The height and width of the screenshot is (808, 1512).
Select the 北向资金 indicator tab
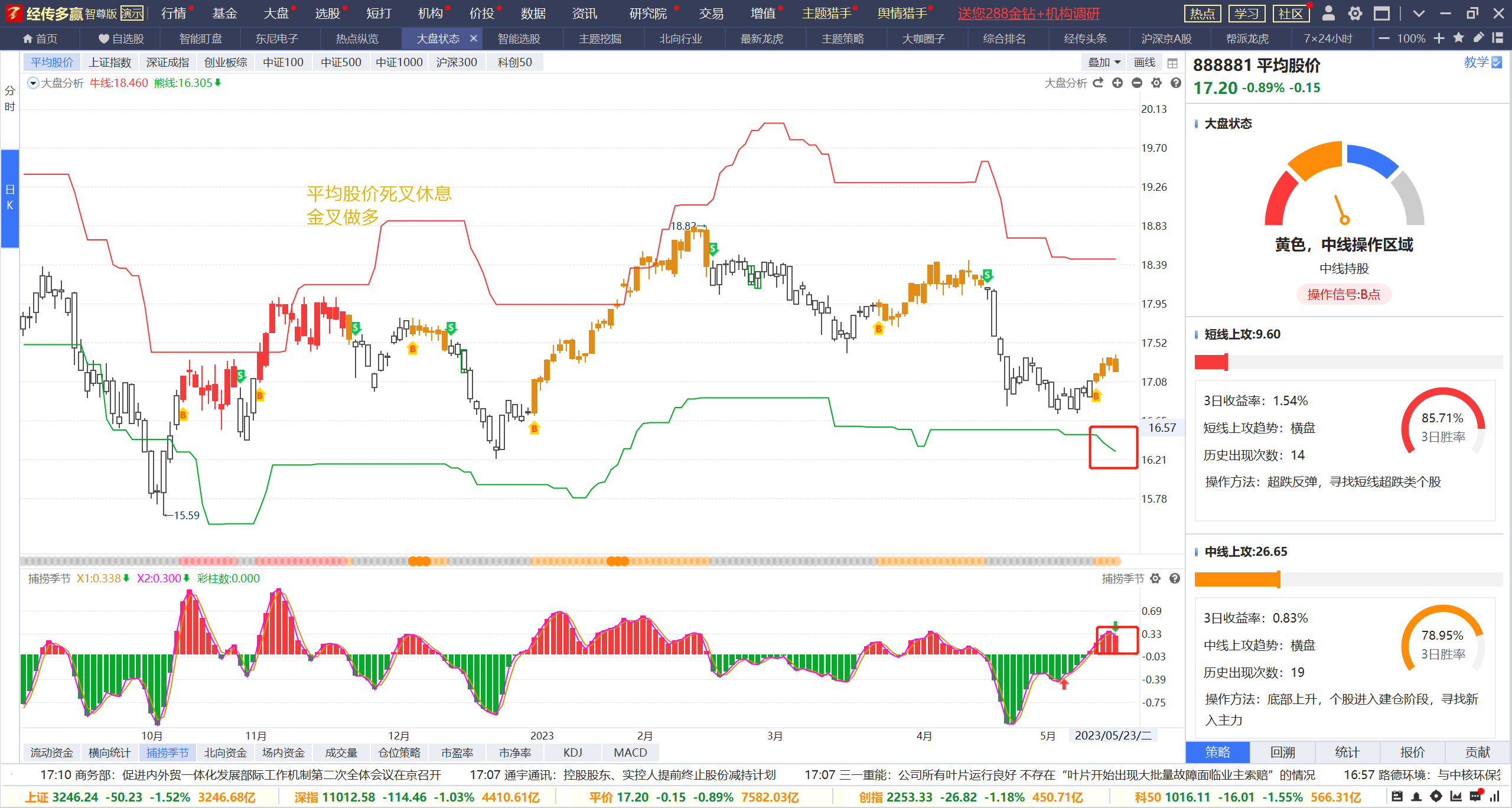pos(226,752)
